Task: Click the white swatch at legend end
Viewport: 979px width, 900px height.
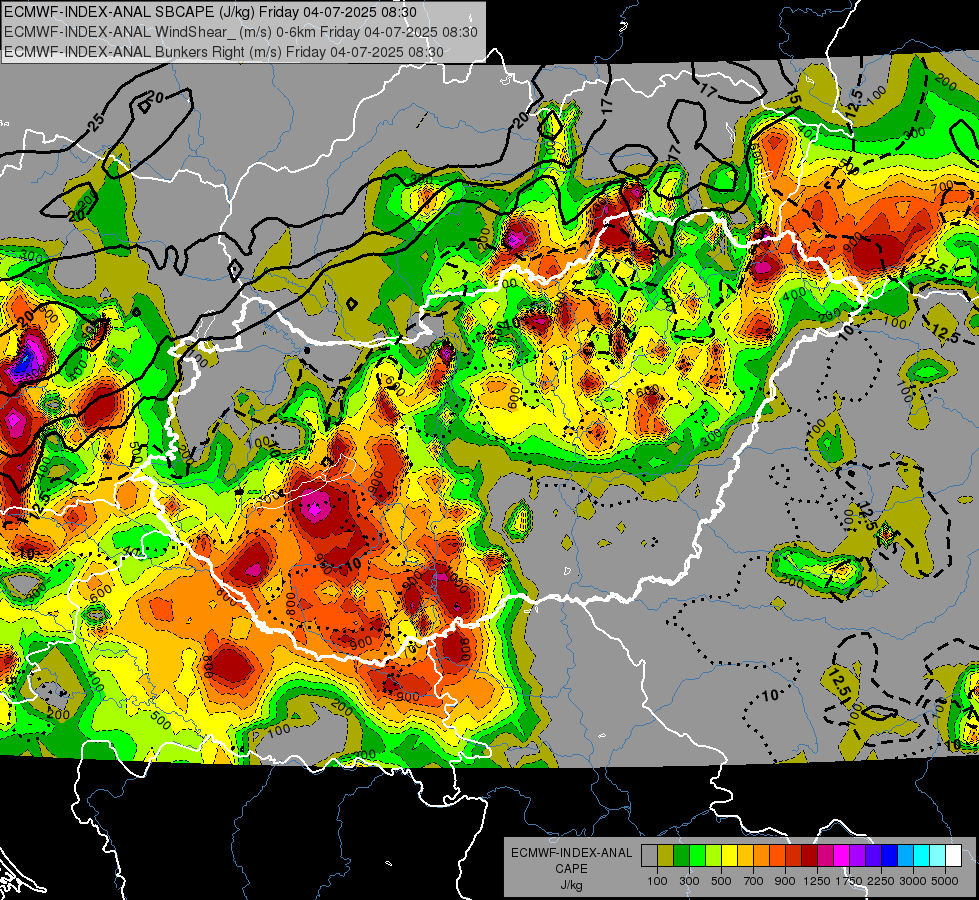Action: (953, 856)
